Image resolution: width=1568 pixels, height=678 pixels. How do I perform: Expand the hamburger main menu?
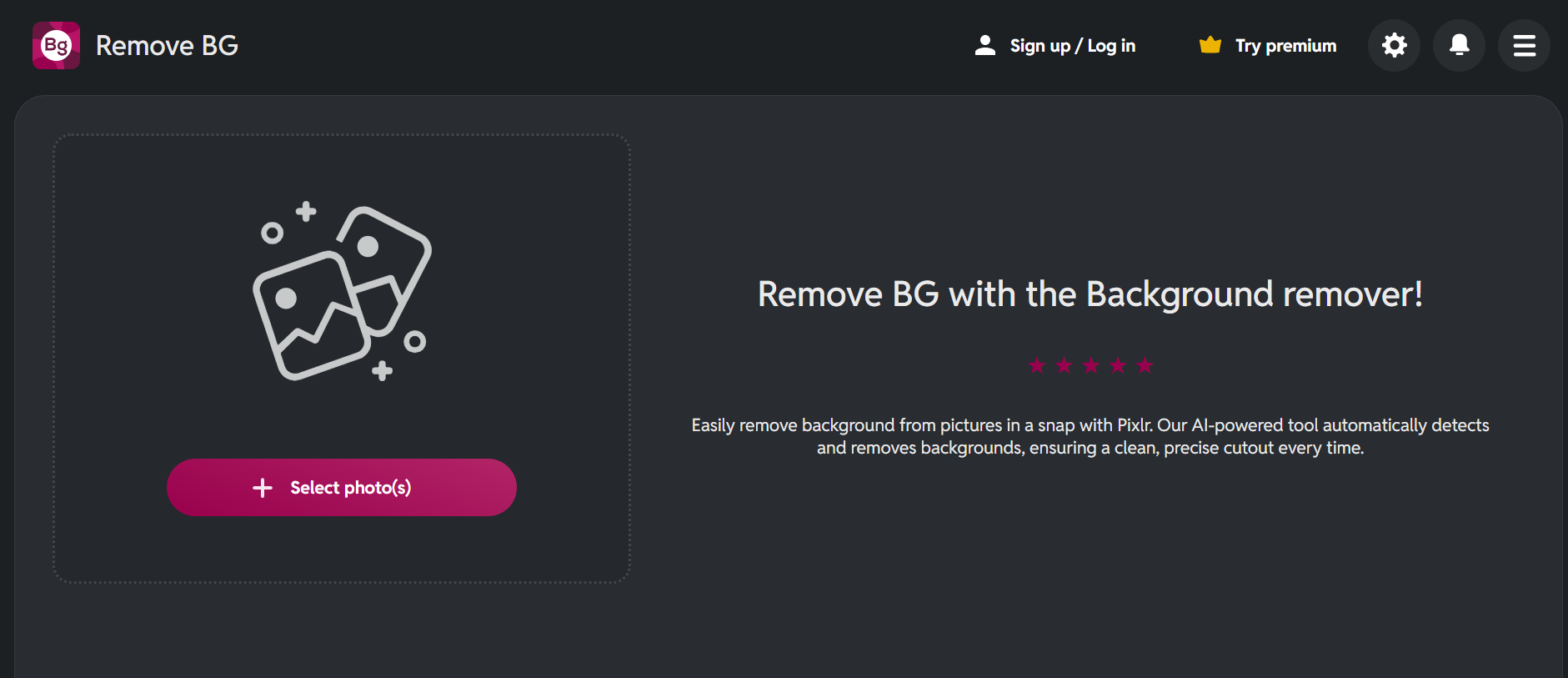tap(1524, 45)
